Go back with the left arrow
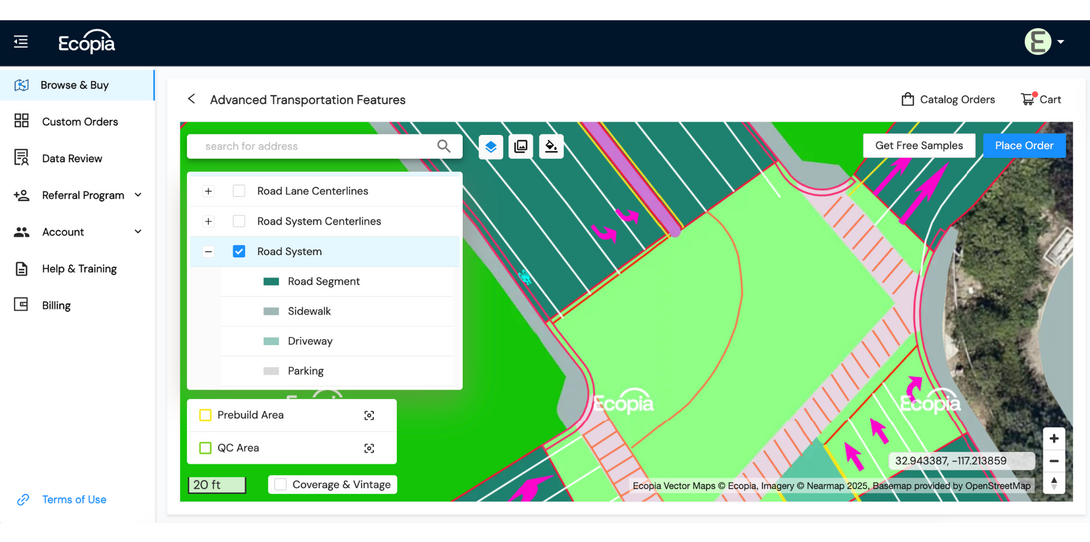The height and width of the screenshot is (542, 1090). 191,99
